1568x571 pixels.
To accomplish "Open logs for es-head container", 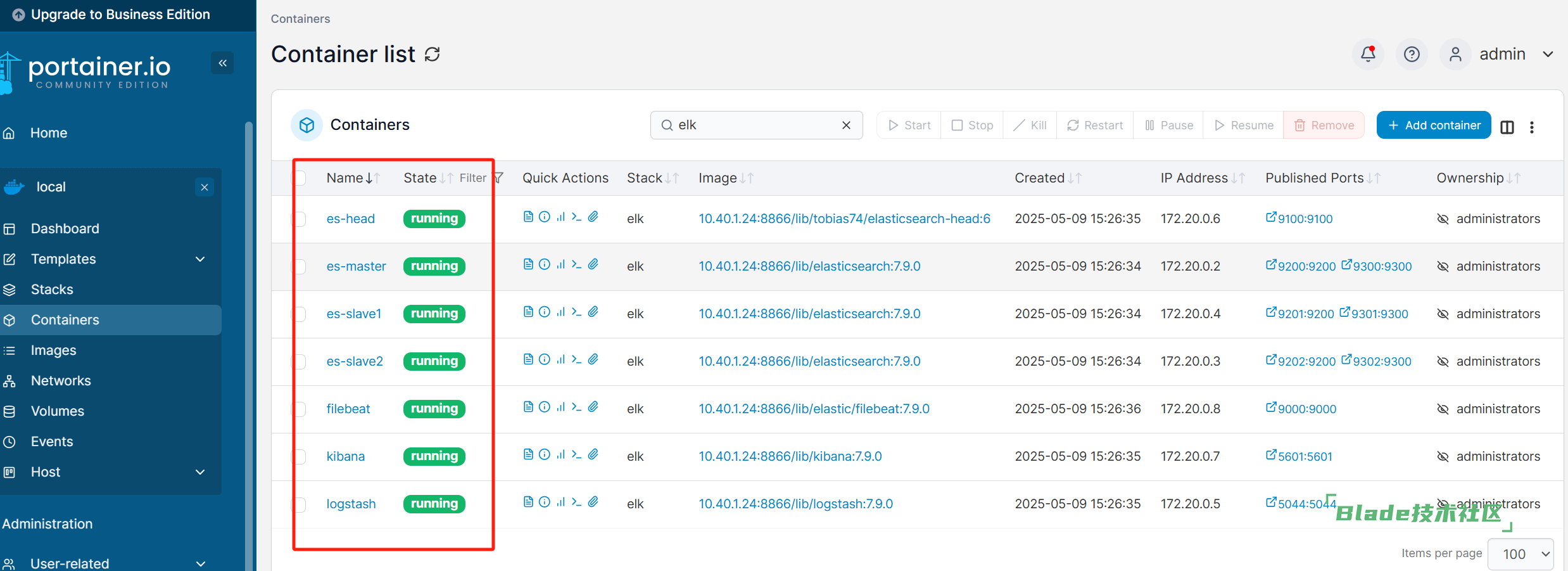I will (x=528, y=217).
